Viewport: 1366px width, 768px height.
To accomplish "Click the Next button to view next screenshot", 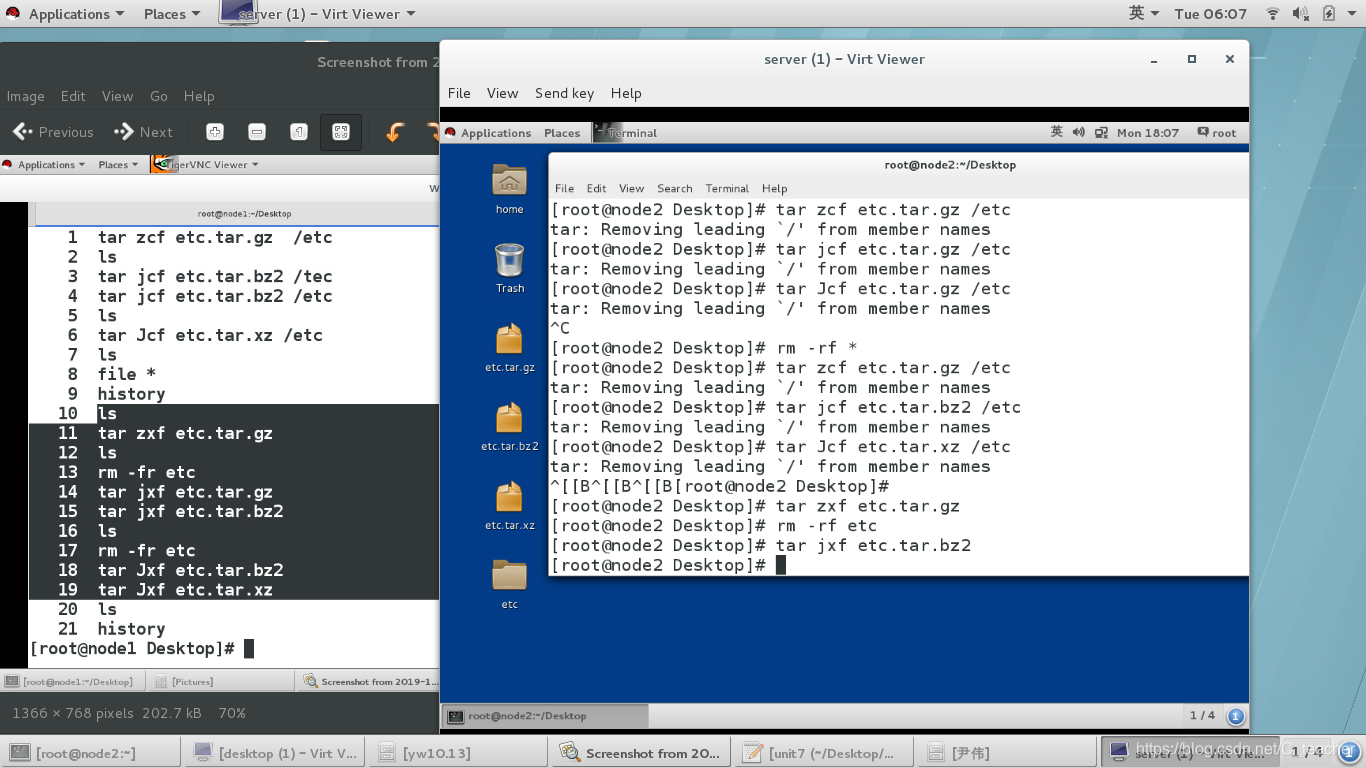I will click(x=143, y=131).
